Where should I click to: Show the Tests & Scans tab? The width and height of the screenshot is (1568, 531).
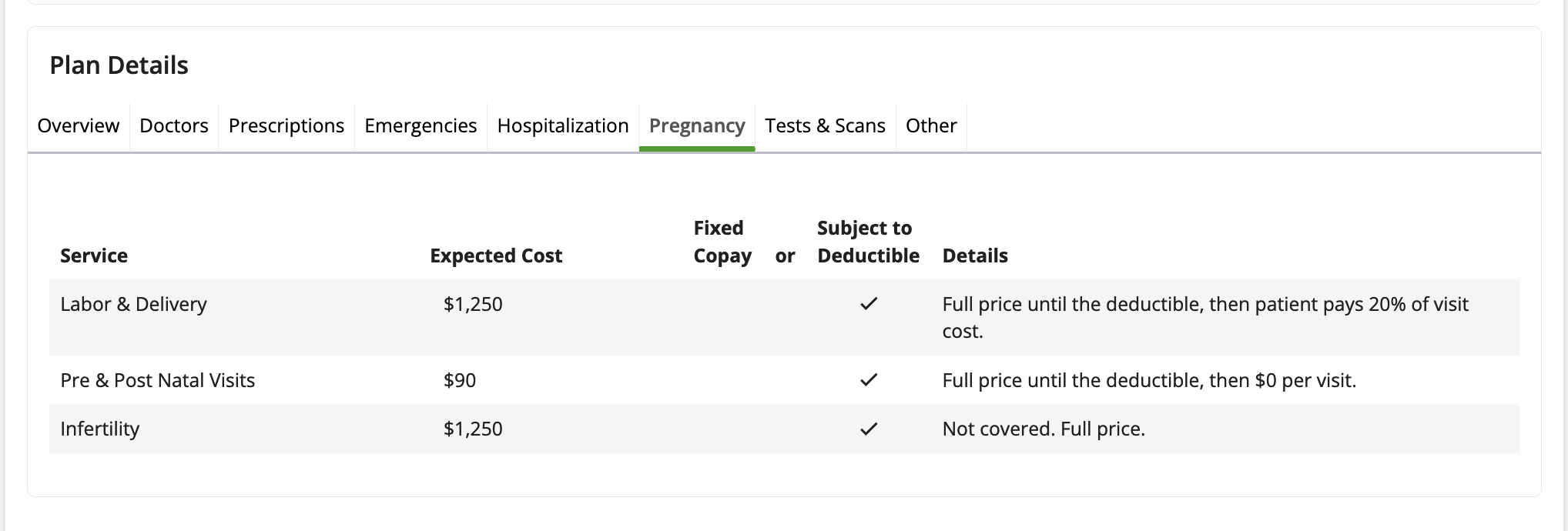tap(825, 125)
